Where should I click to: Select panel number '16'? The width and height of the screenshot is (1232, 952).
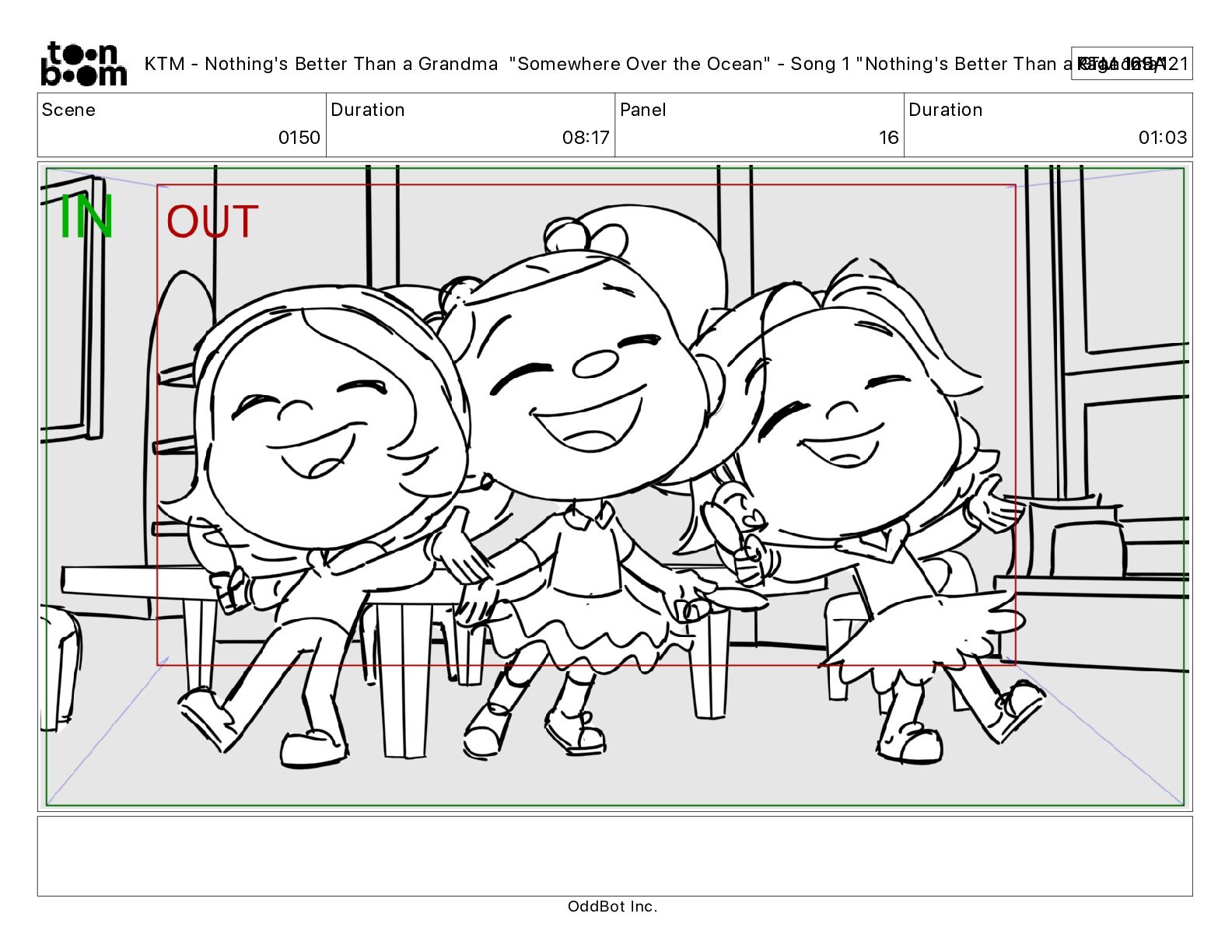[889, 138]
